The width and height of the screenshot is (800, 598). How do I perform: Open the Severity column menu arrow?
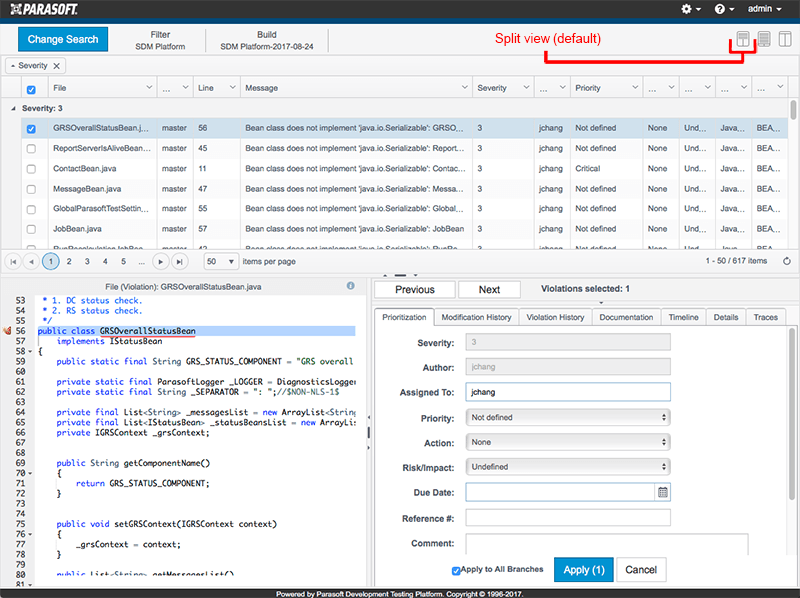tap(526, 87)
